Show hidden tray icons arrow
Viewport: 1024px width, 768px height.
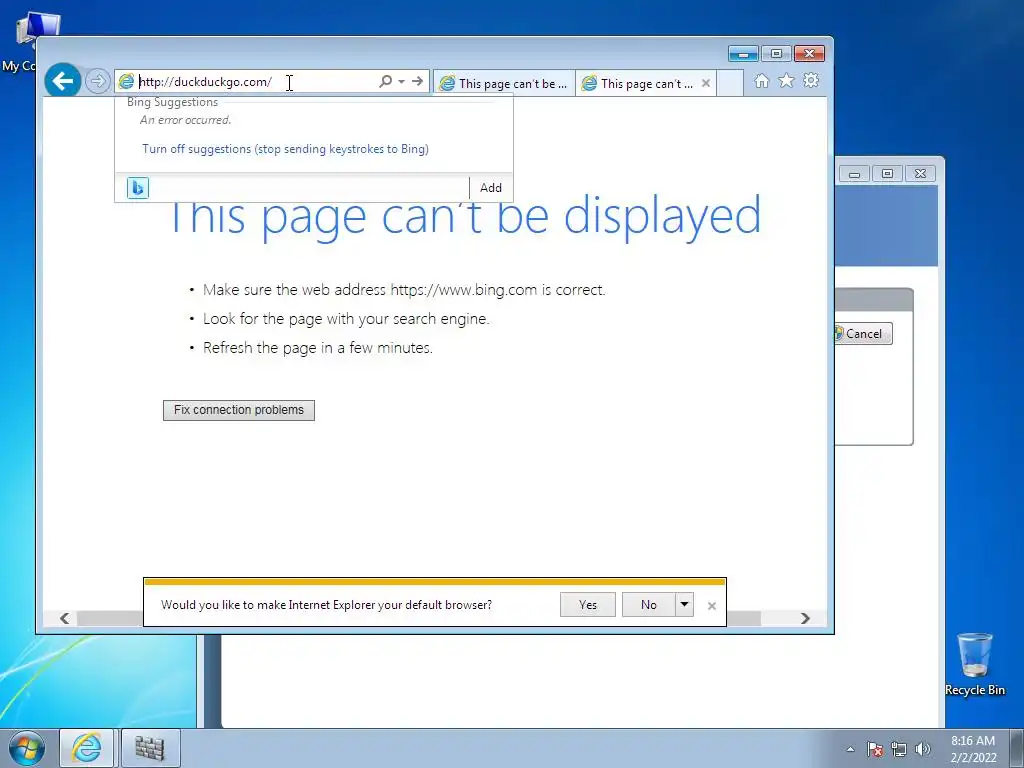[x=850, y=749]
